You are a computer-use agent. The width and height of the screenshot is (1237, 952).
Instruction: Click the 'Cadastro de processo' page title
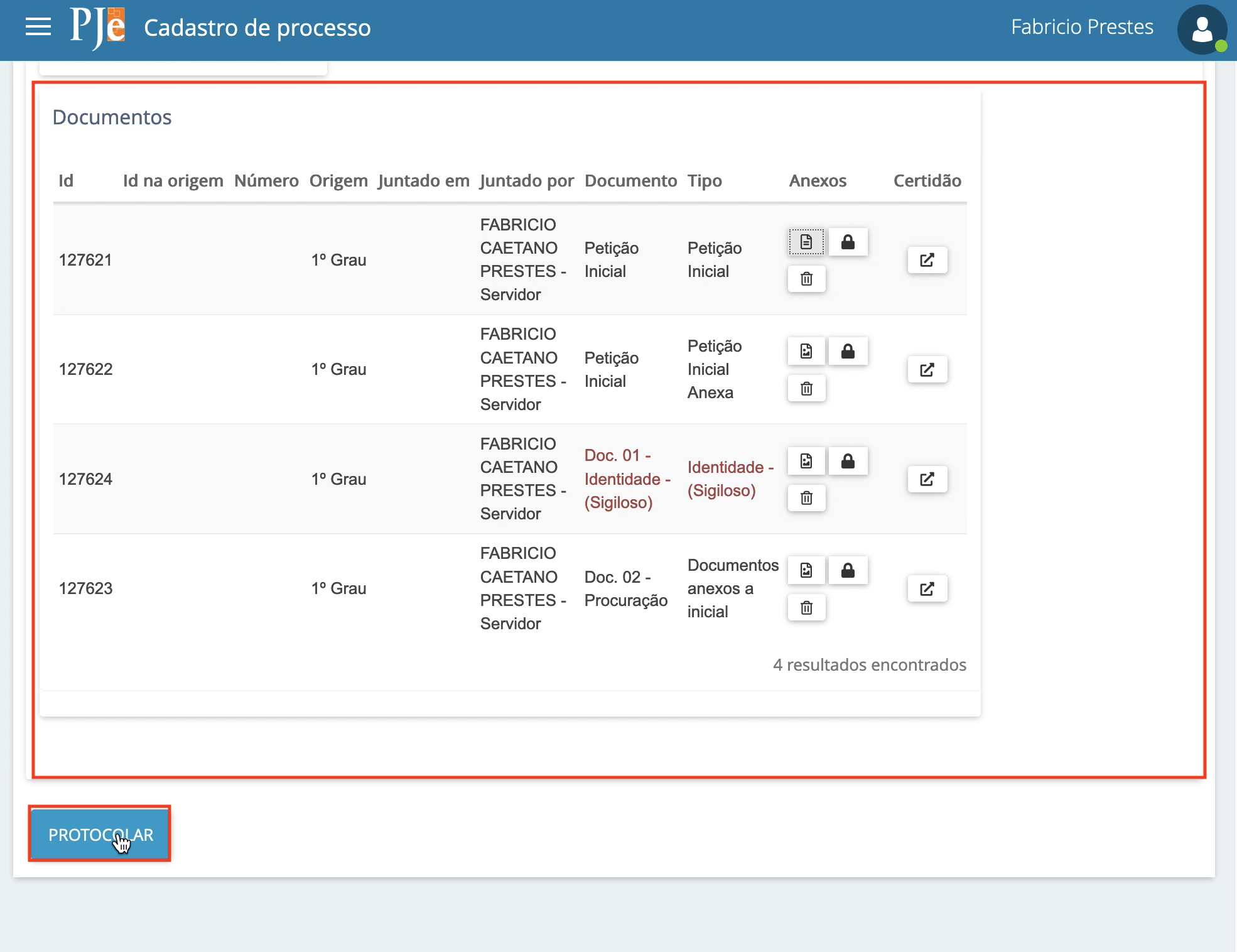click(257, 28)
